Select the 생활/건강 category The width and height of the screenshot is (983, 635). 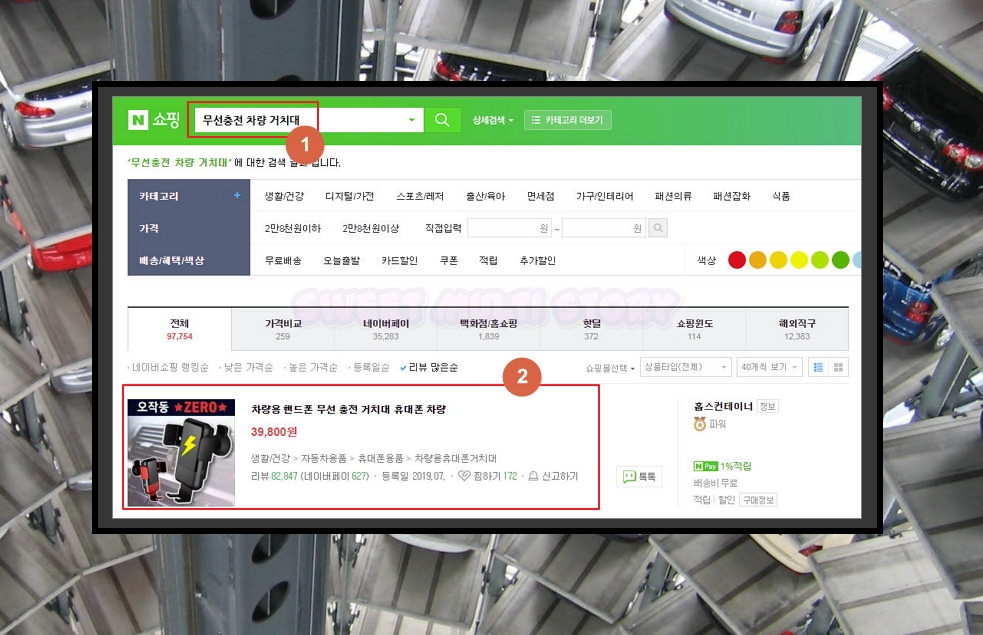284,196
